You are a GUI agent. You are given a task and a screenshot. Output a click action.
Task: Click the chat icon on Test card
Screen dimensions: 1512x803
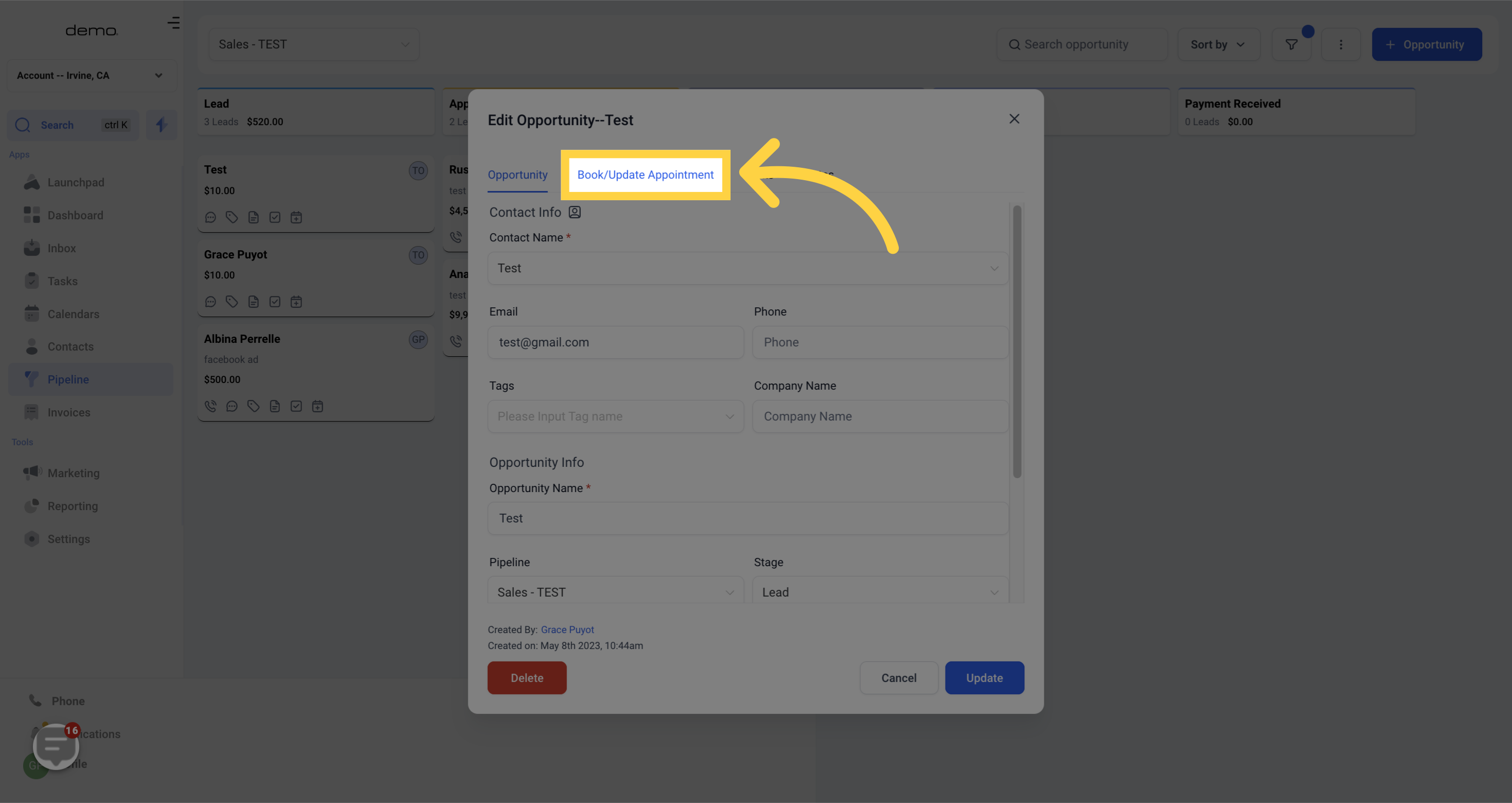[211, 217]
